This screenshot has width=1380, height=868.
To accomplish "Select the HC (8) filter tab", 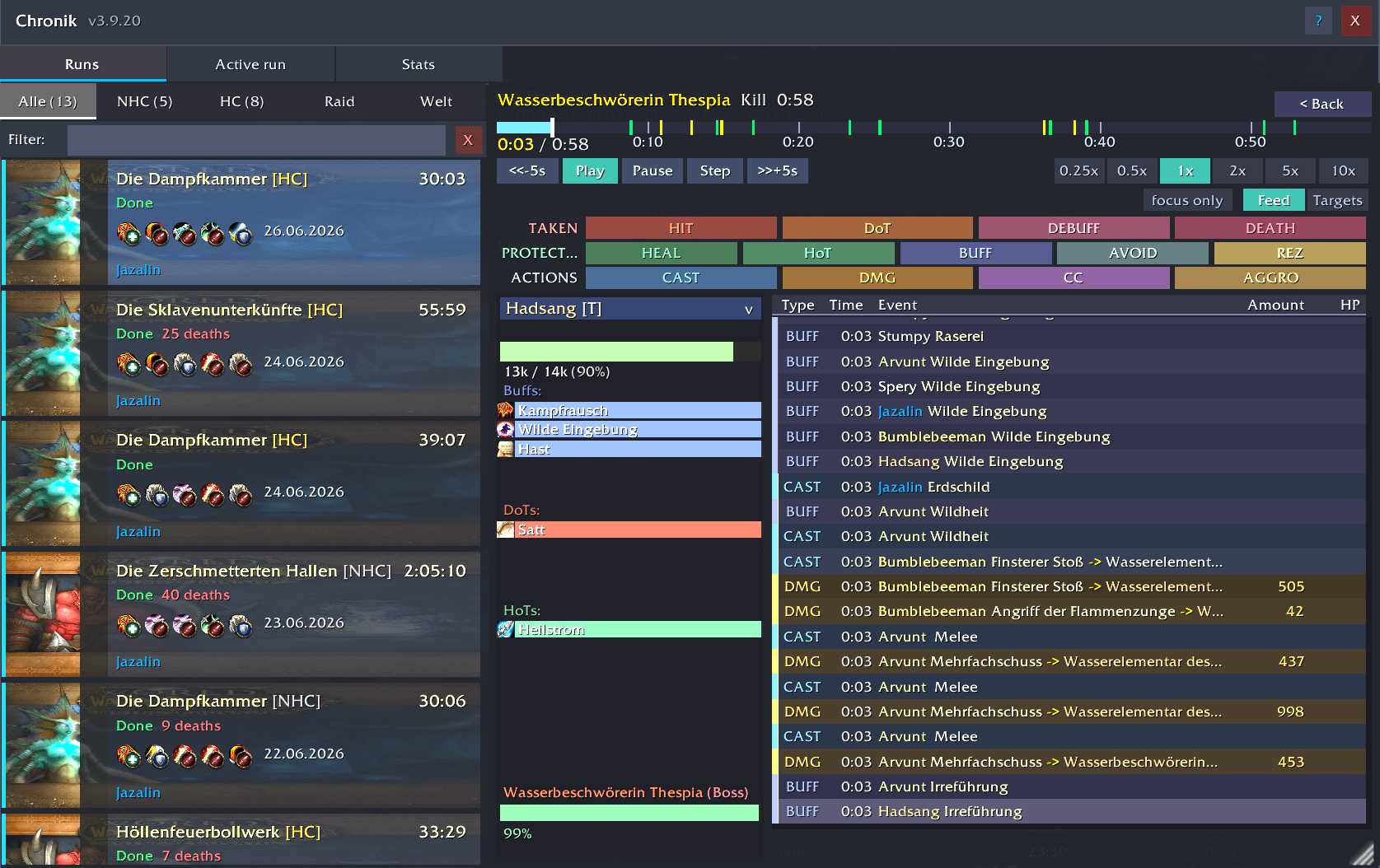I will (242, 101).
